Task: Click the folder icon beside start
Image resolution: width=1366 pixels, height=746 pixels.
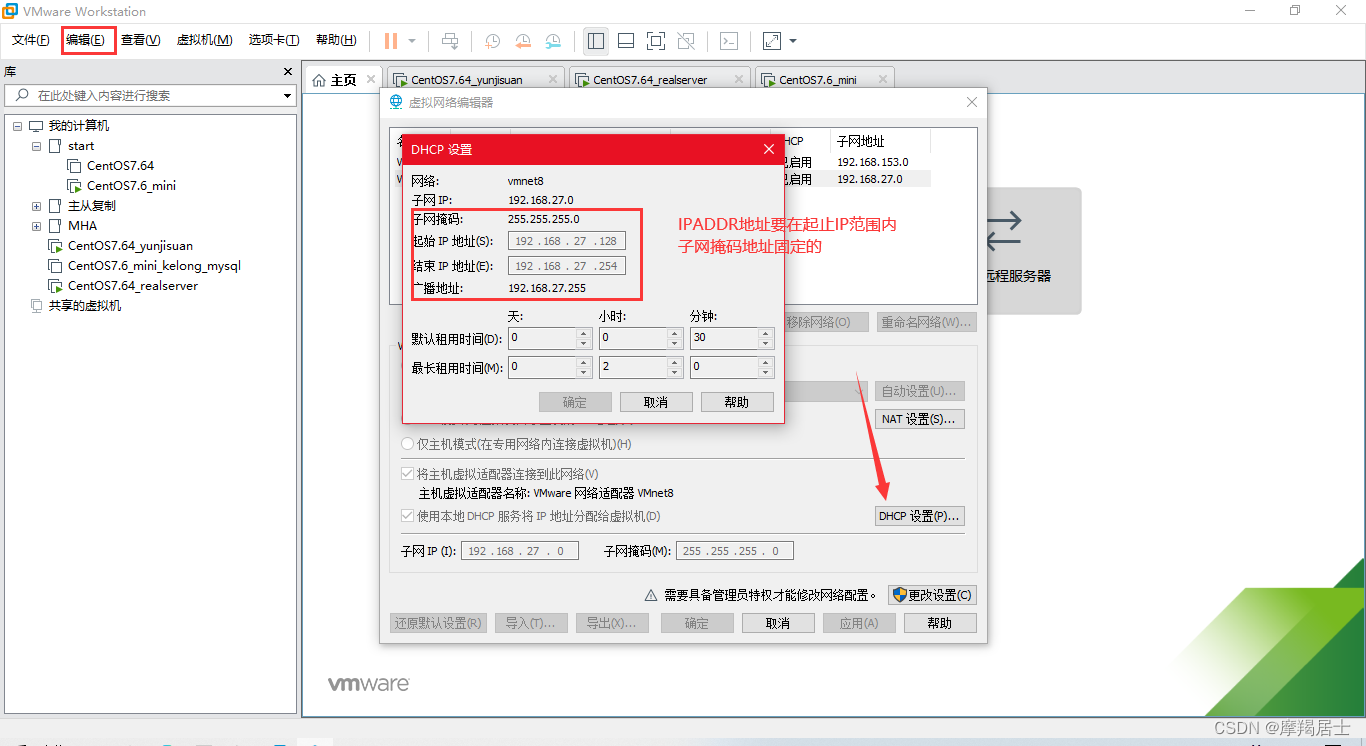Action: tap(55, 146)
